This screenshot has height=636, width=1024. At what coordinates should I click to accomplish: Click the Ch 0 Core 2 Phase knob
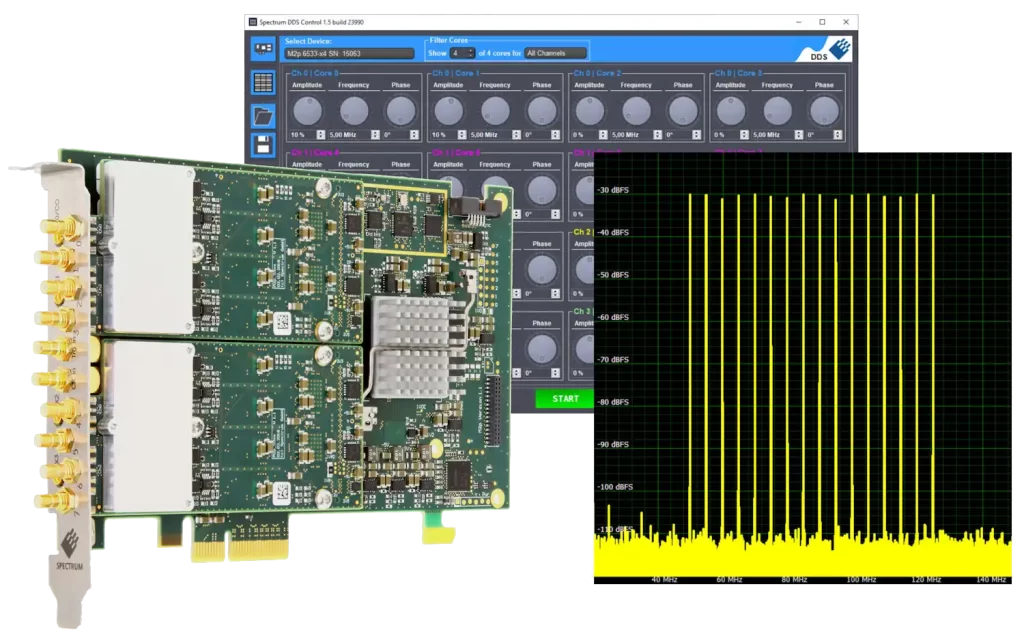coord(682,110)
